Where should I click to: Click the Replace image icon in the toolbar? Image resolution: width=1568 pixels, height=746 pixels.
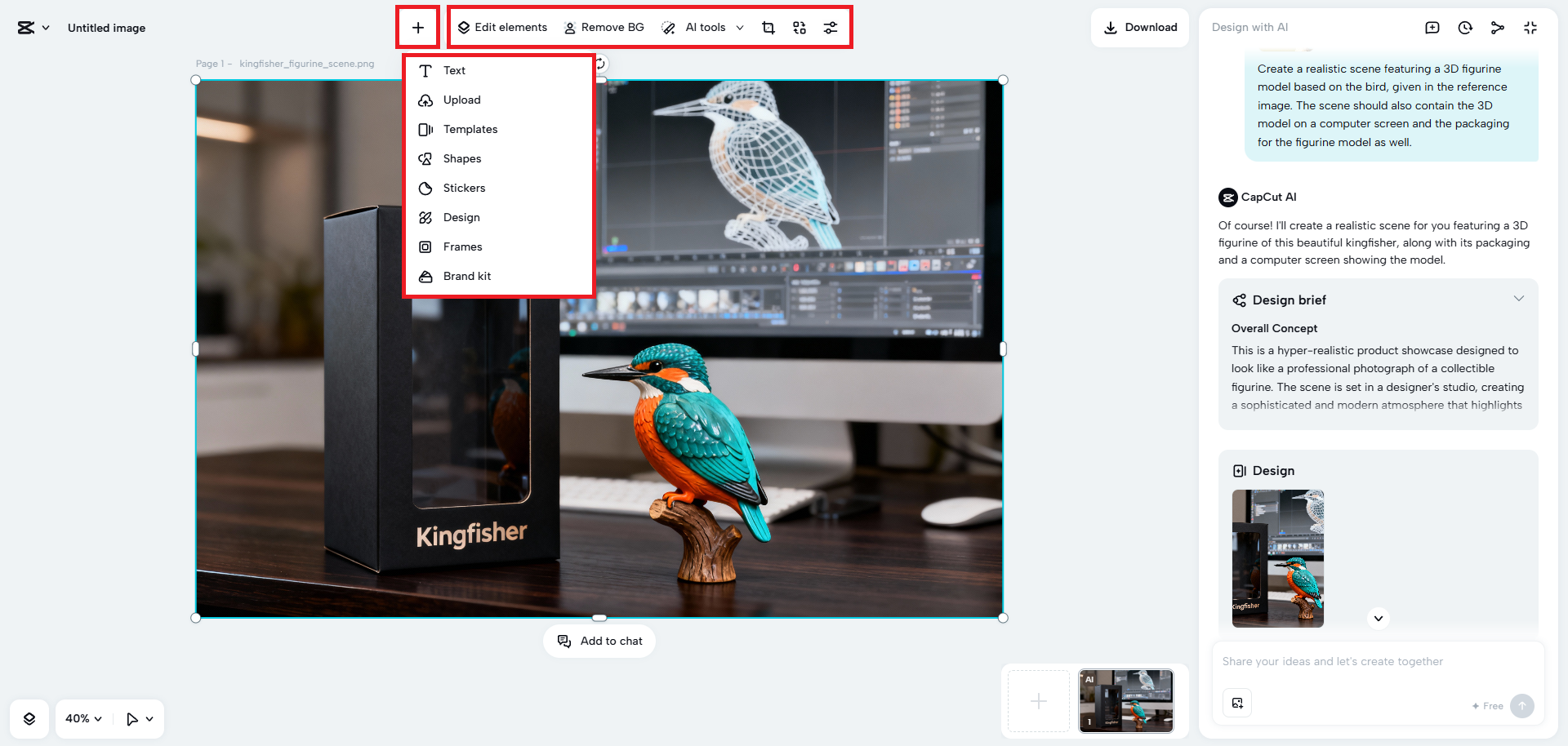click(x=799, y=27)
